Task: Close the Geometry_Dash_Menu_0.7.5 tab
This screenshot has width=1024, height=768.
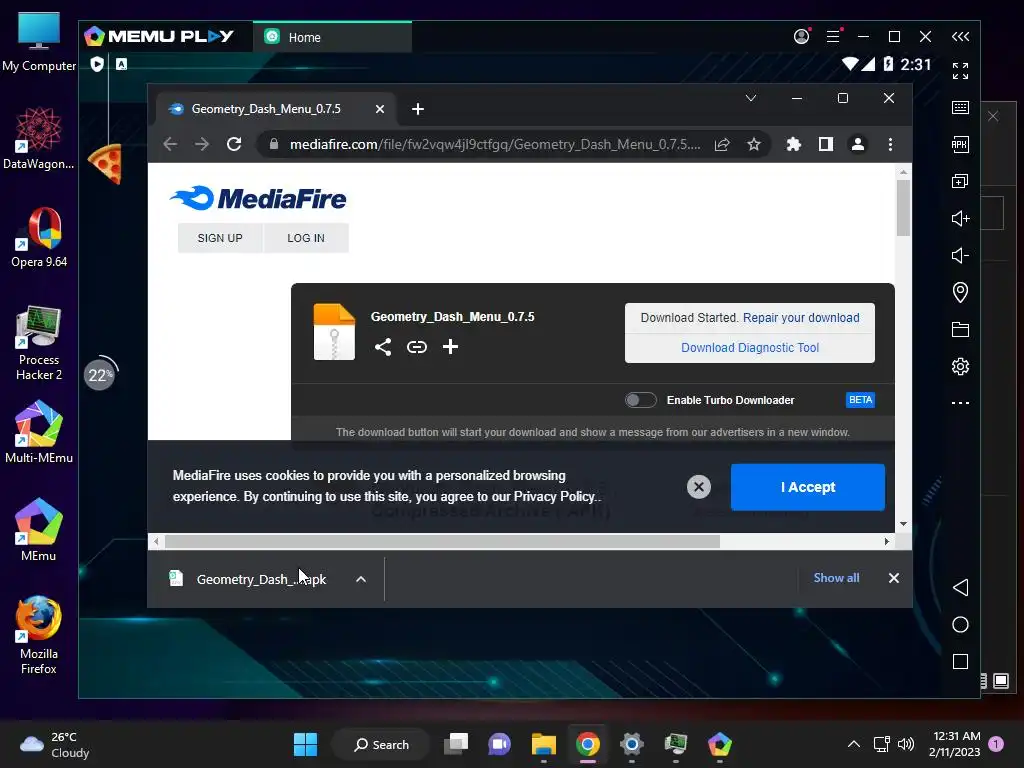Action: tap(379, 109)
